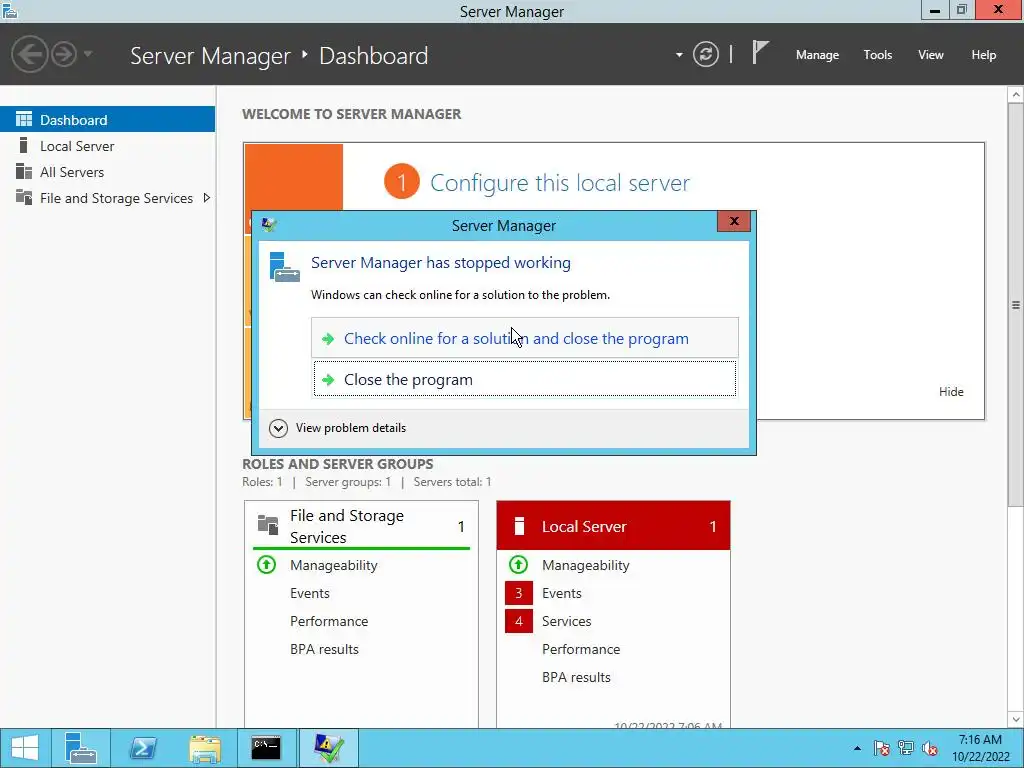Open the Notifications flag
1024x768 pixels.
[x=759, y=52]
